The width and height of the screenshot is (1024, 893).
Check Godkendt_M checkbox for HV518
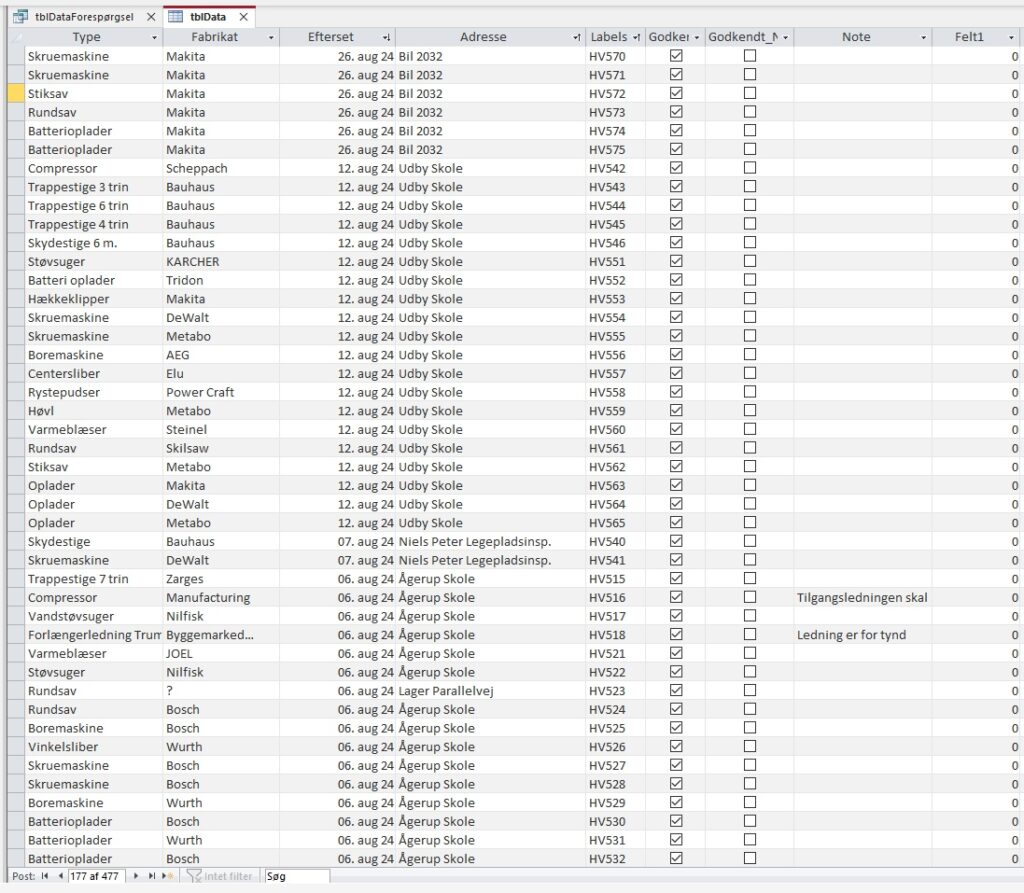click(x=750, y=634)
